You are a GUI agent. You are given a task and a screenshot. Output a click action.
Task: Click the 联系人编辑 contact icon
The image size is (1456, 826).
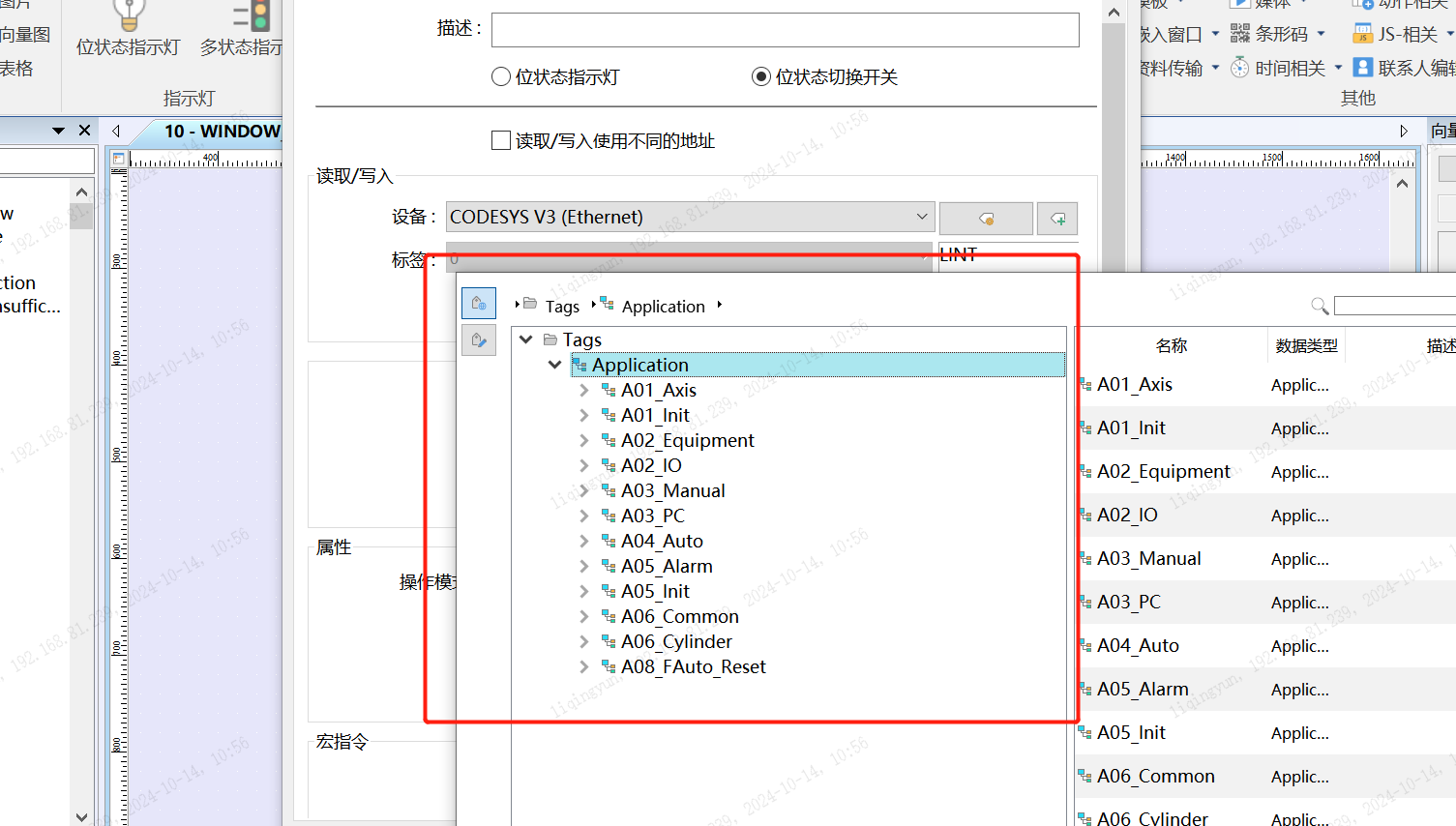pos(1362,68)
